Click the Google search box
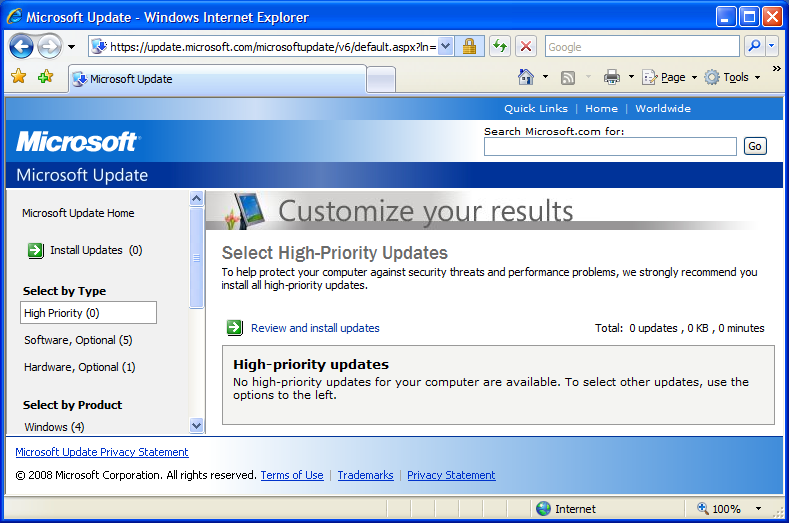The width and height of the screenshot is (789, 523). 642,47
